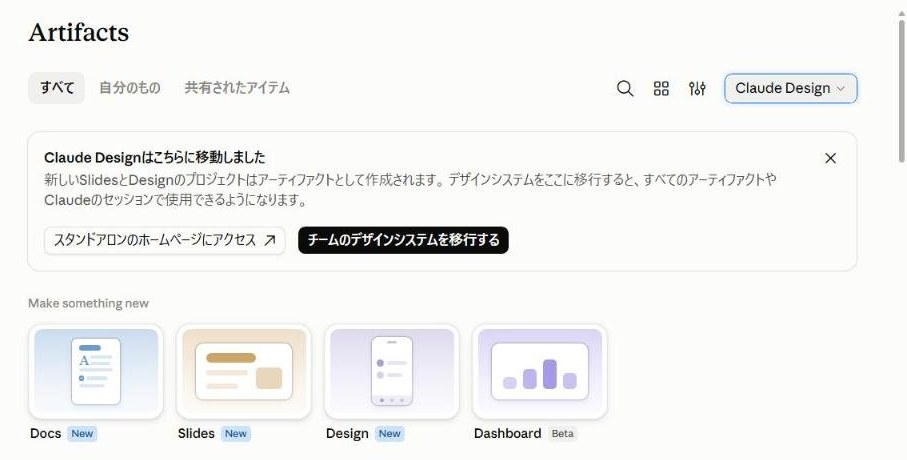Open the filter sliders icon
The width and height of the screenshot is (907, 460).
click(697, 89)
